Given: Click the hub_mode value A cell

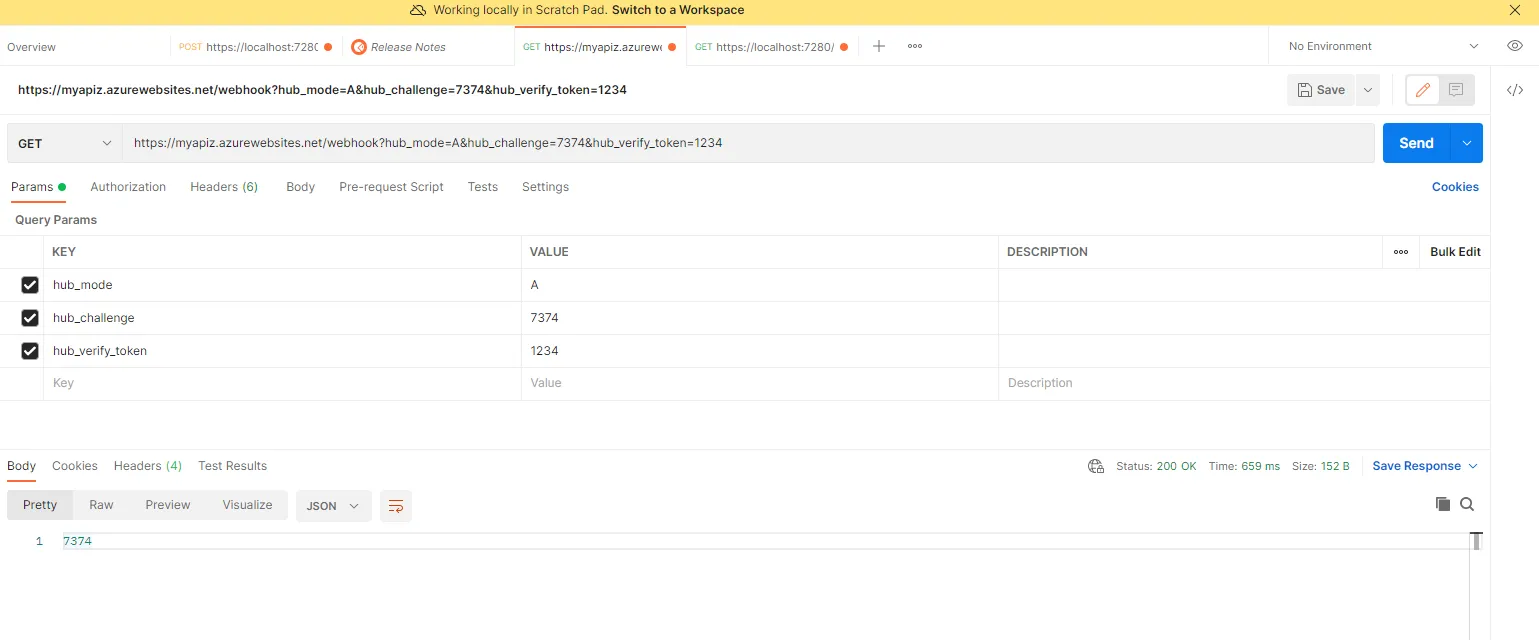Looking at the screenshot, I should coord(760,285).
